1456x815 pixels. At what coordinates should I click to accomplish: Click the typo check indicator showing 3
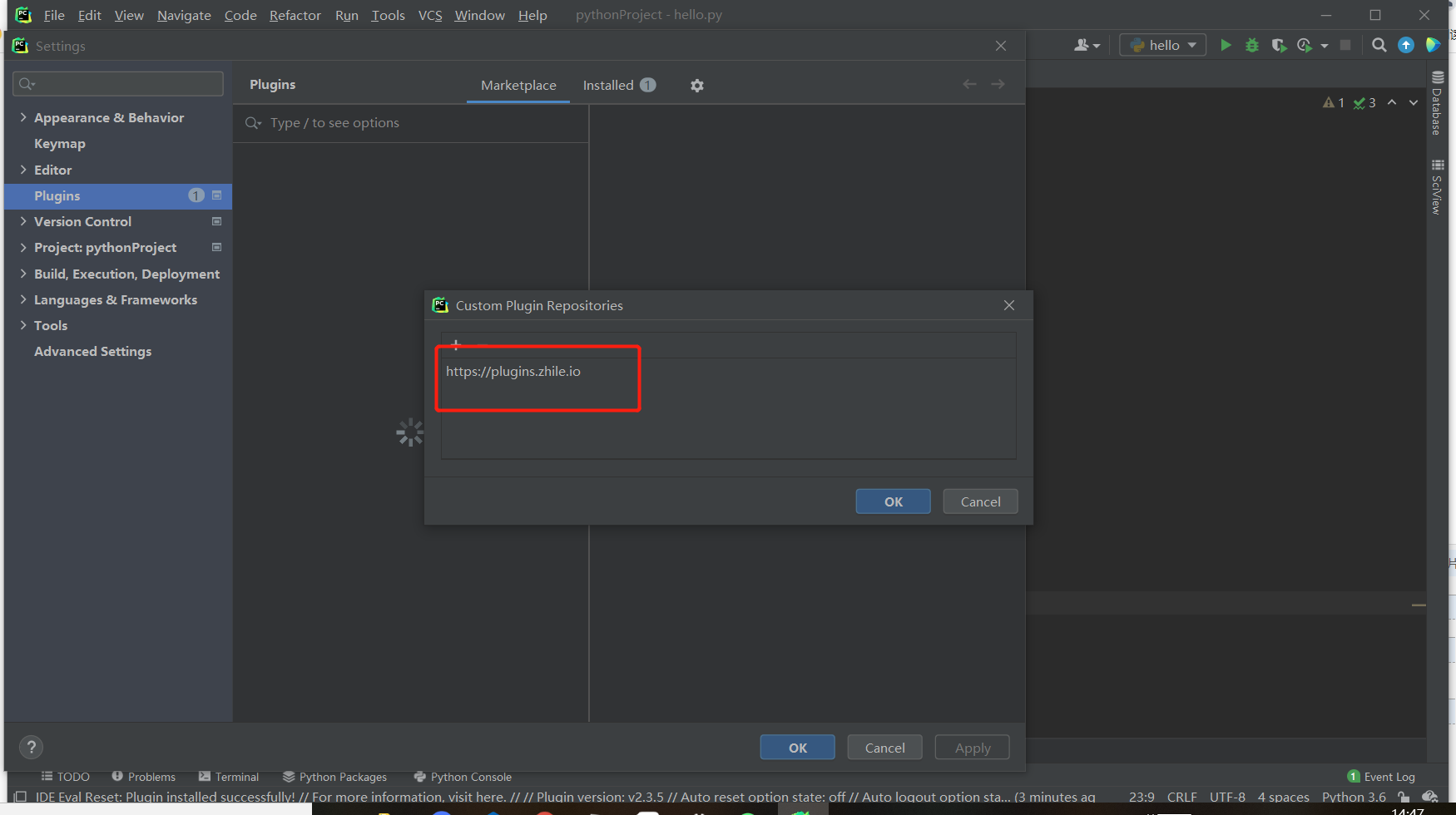click(1364, 102)
